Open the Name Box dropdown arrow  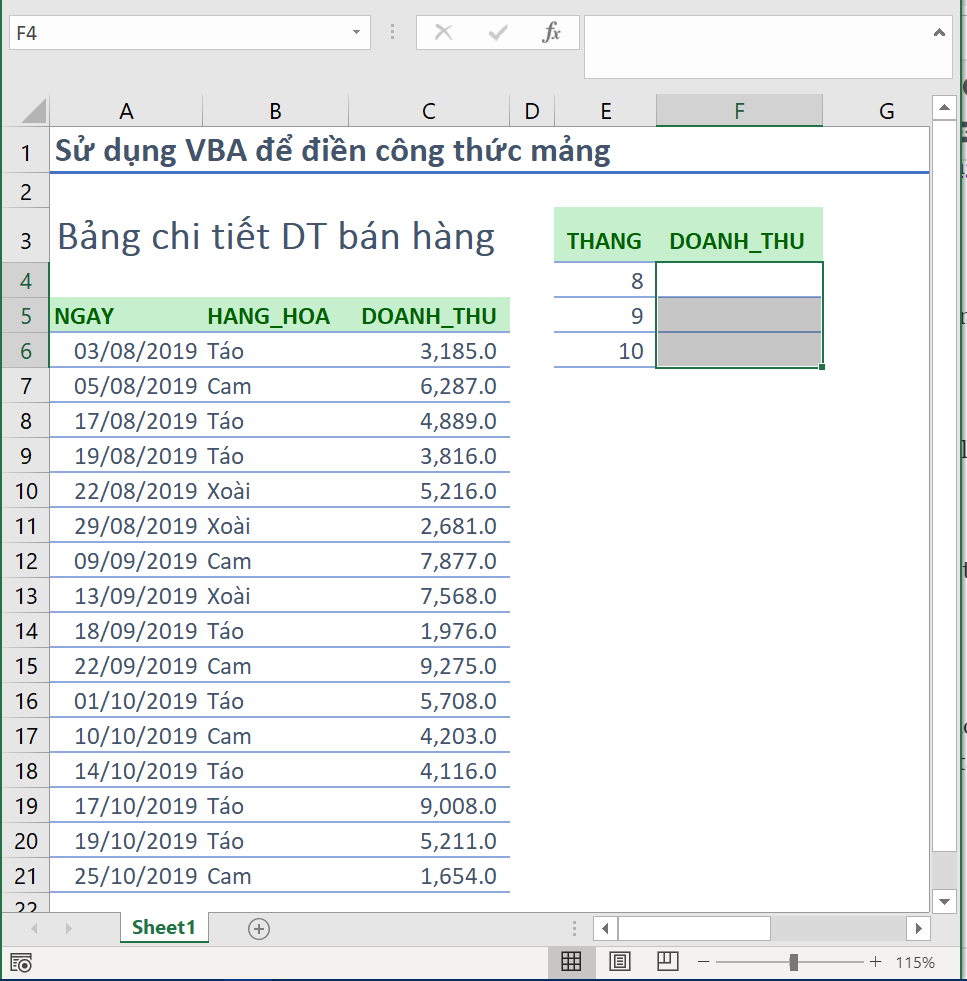(x=357, y=33)
